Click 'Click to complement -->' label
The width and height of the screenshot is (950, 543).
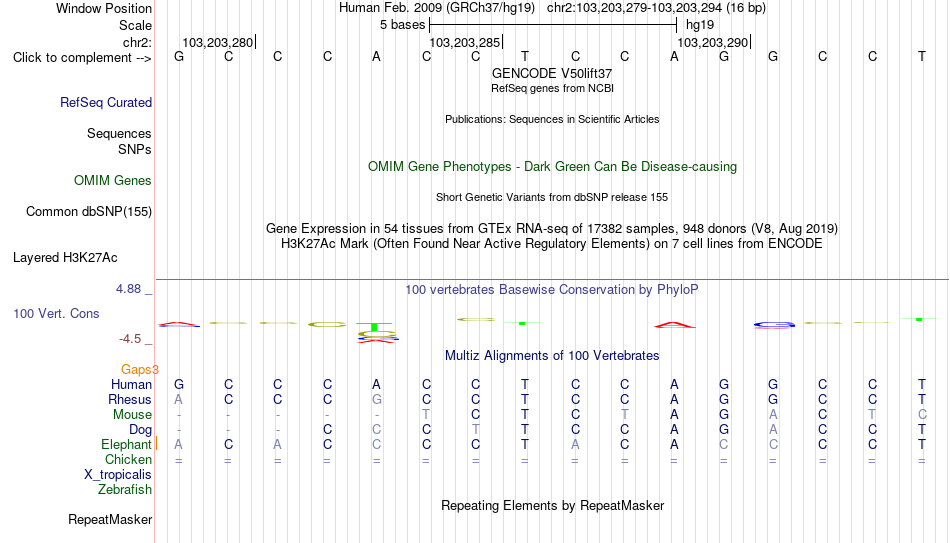coord(82,58)
